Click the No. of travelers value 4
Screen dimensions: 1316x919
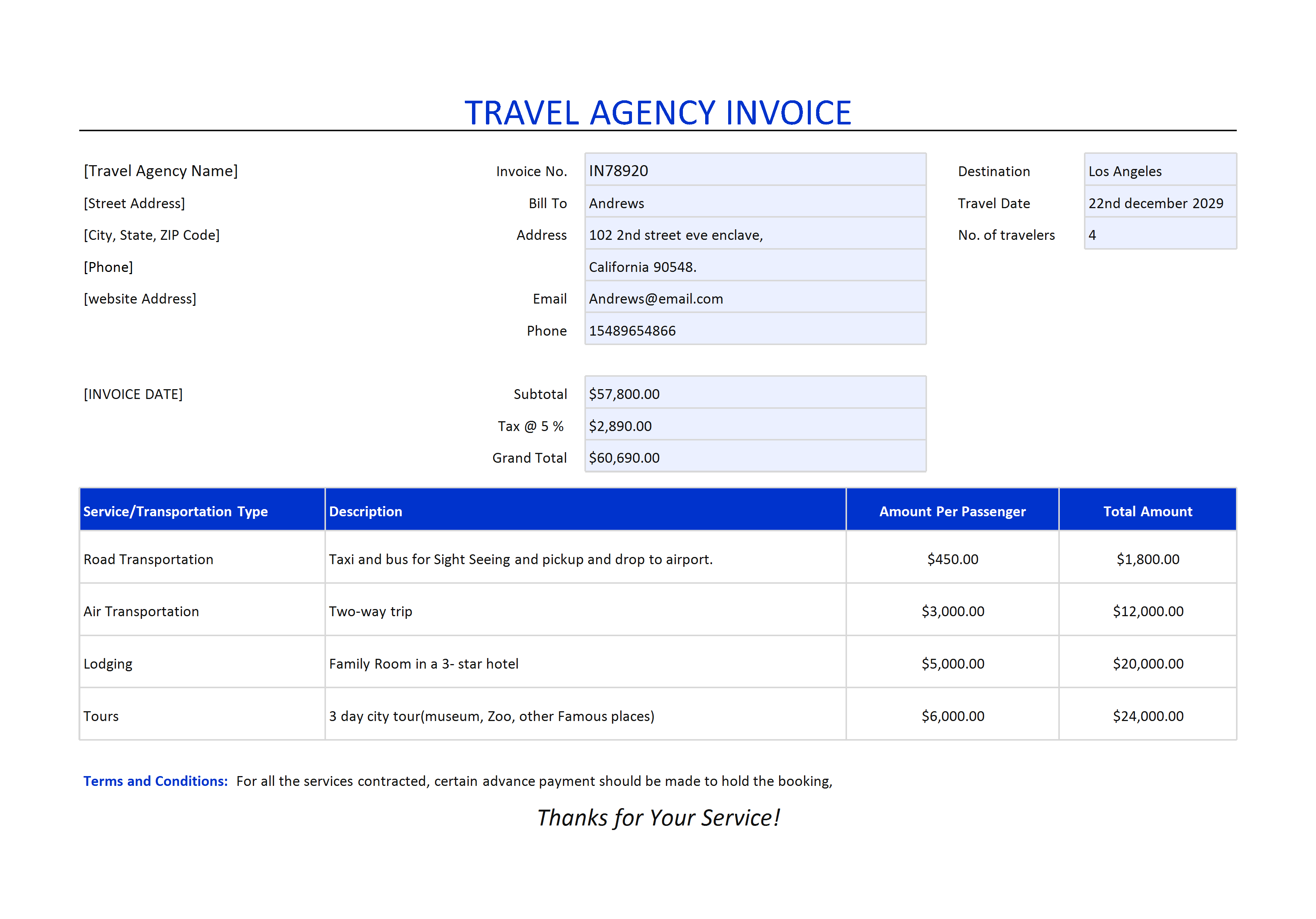[1161, 234]
